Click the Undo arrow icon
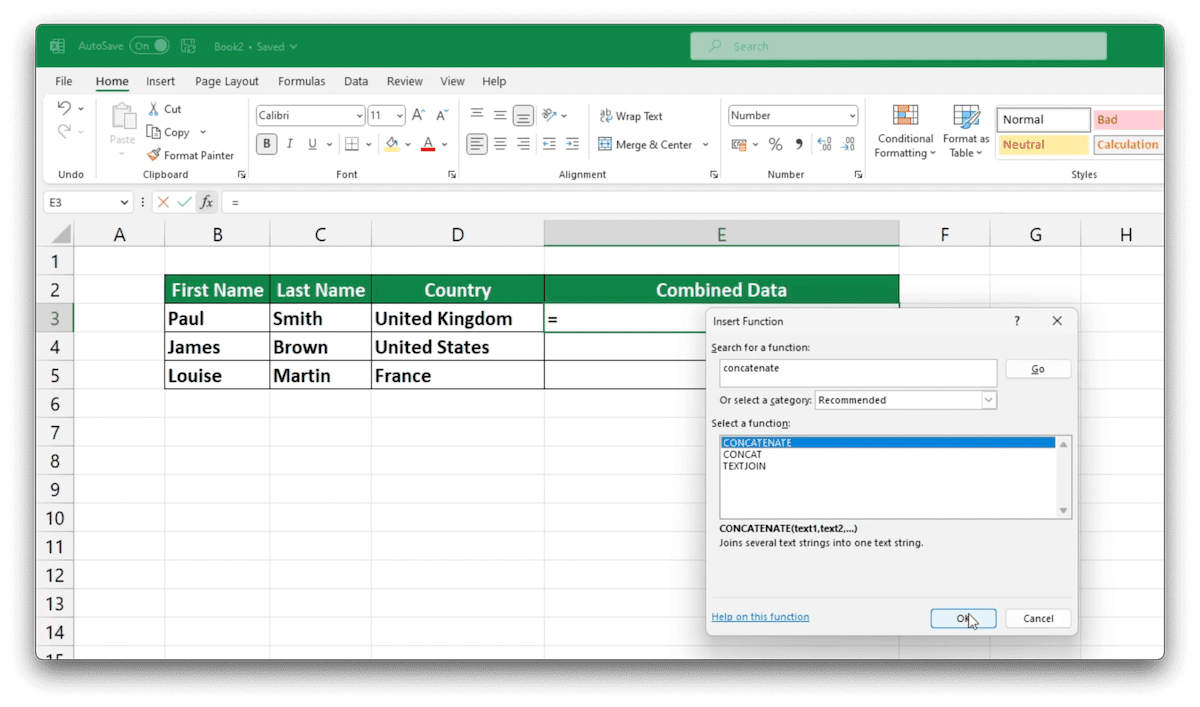The width and height of the screenshot is (1200, 707). (64, 108)
